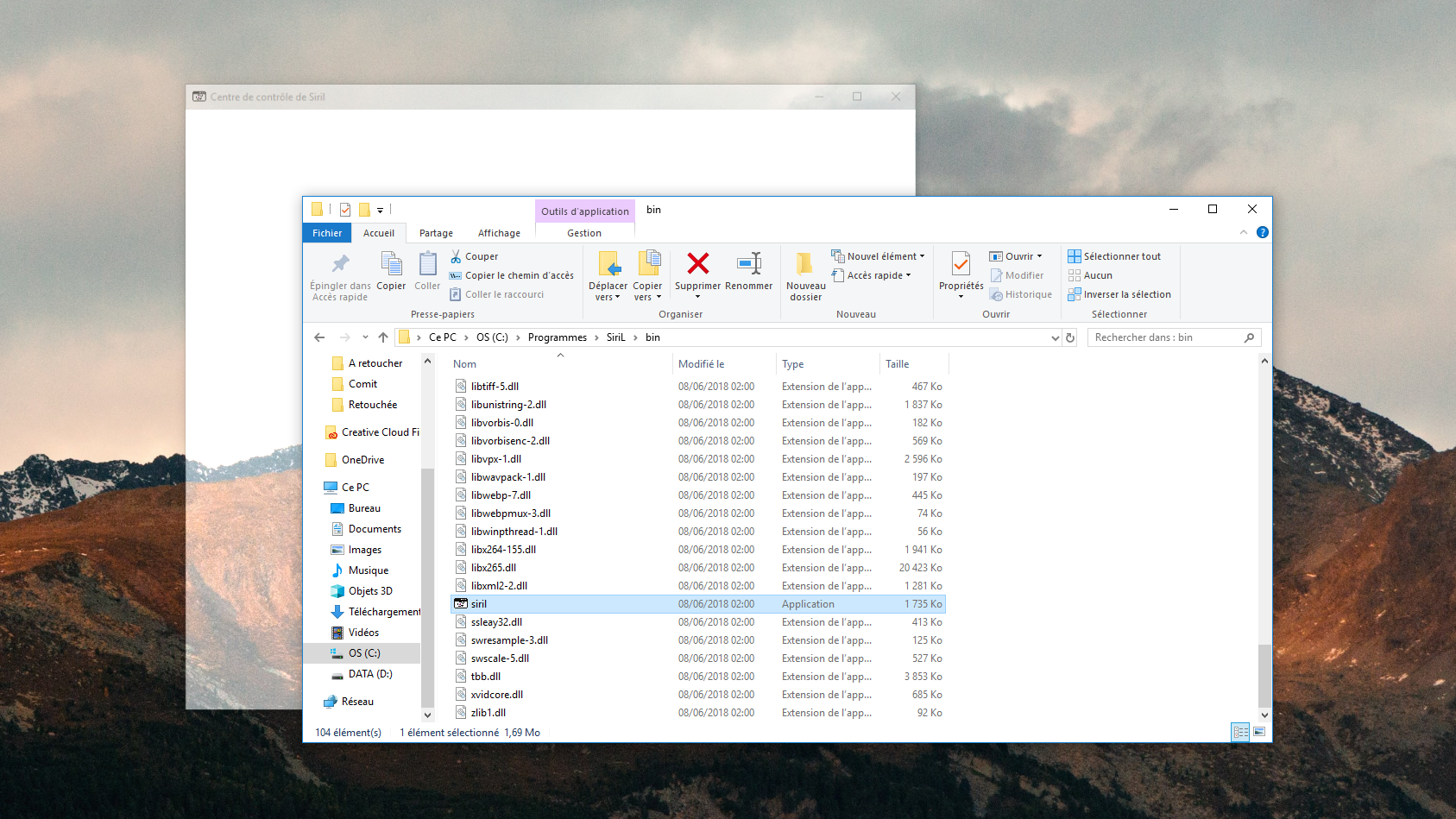
Task: Switch to large thumbnails view in status bar
Action: point(1259,732)
